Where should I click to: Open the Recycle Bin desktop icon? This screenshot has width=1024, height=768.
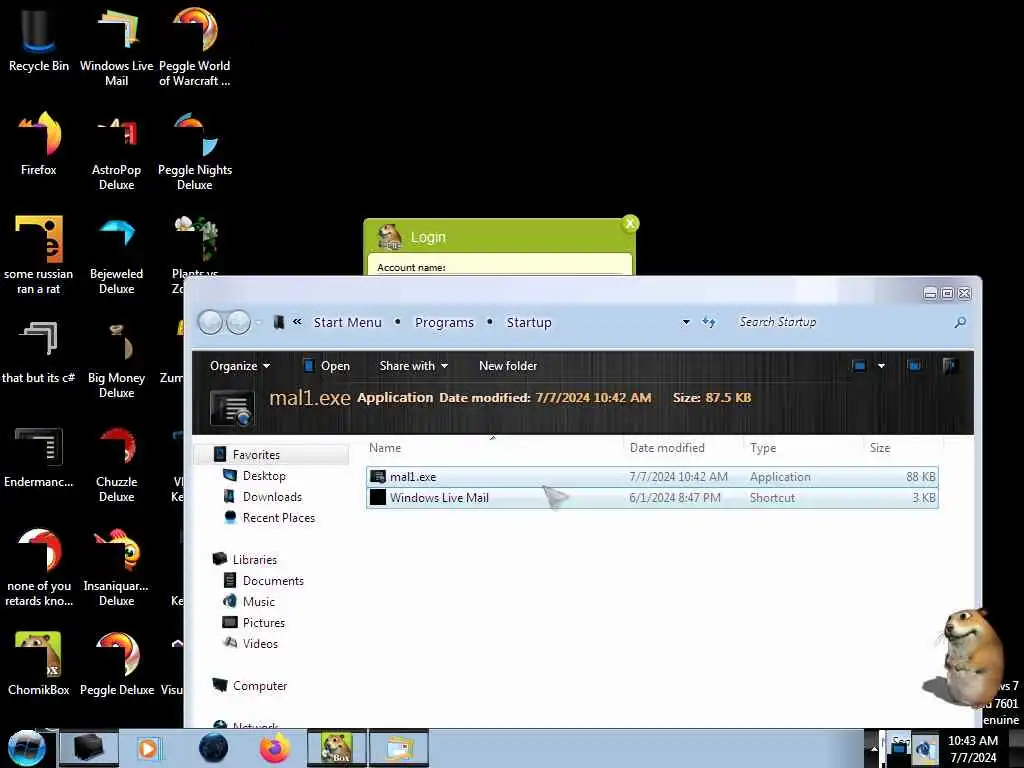[39, 40]
